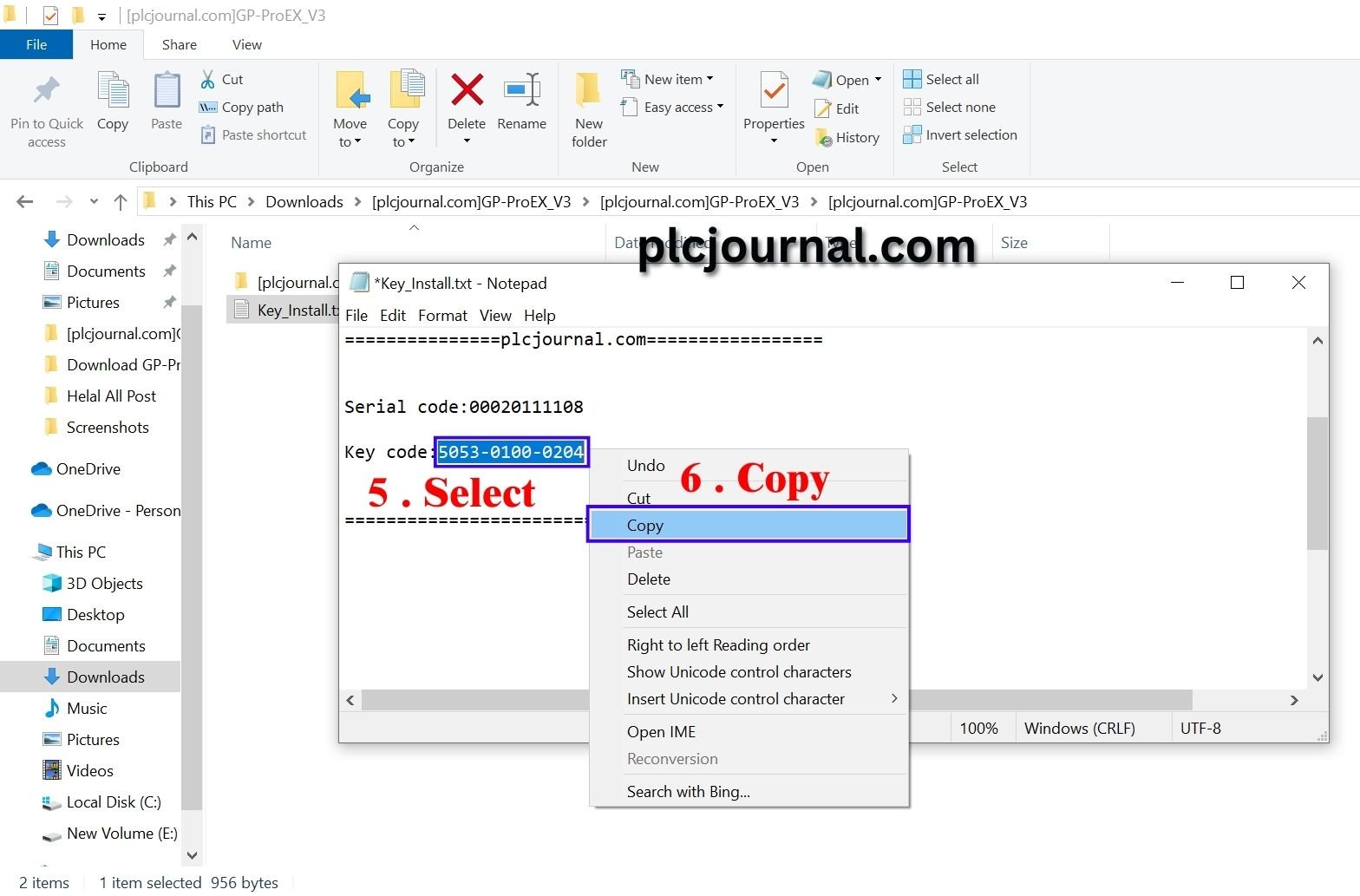Viewport: 1360px width, 896px height.
Task: Go up one folder level arrow
Action: [x=121, y=201]
